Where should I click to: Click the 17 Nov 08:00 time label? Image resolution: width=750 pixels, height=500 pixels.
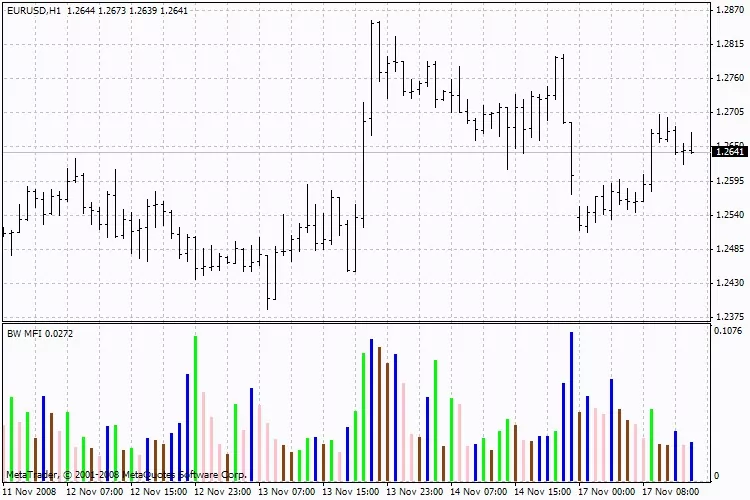click(671, 492)
